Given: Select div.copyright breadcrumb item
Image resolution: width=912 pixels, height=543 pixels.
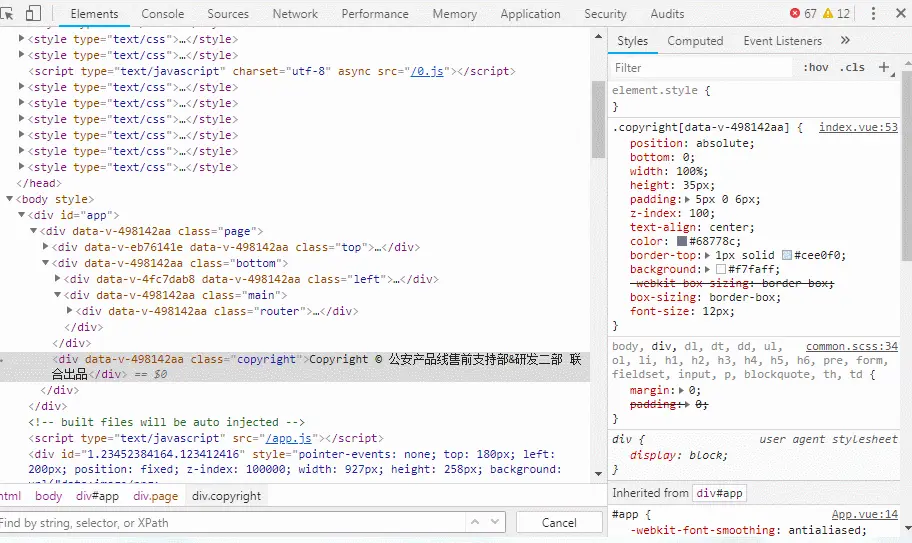Looking at the screenshot, I should click(226, 496).
